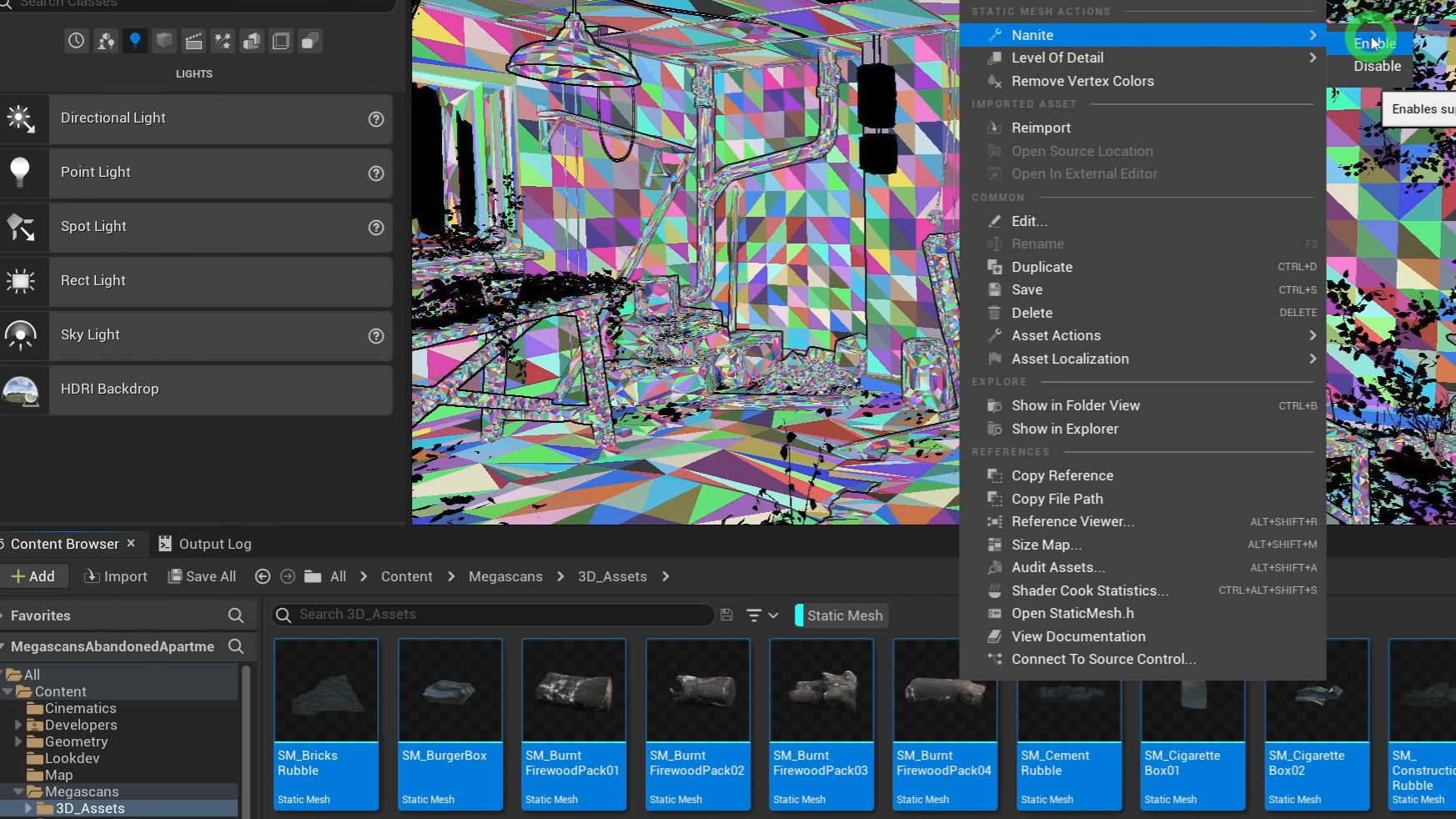Select the Cinematic category clapperboard icon
Screen dimensions: 1456x819
point(193,41)
